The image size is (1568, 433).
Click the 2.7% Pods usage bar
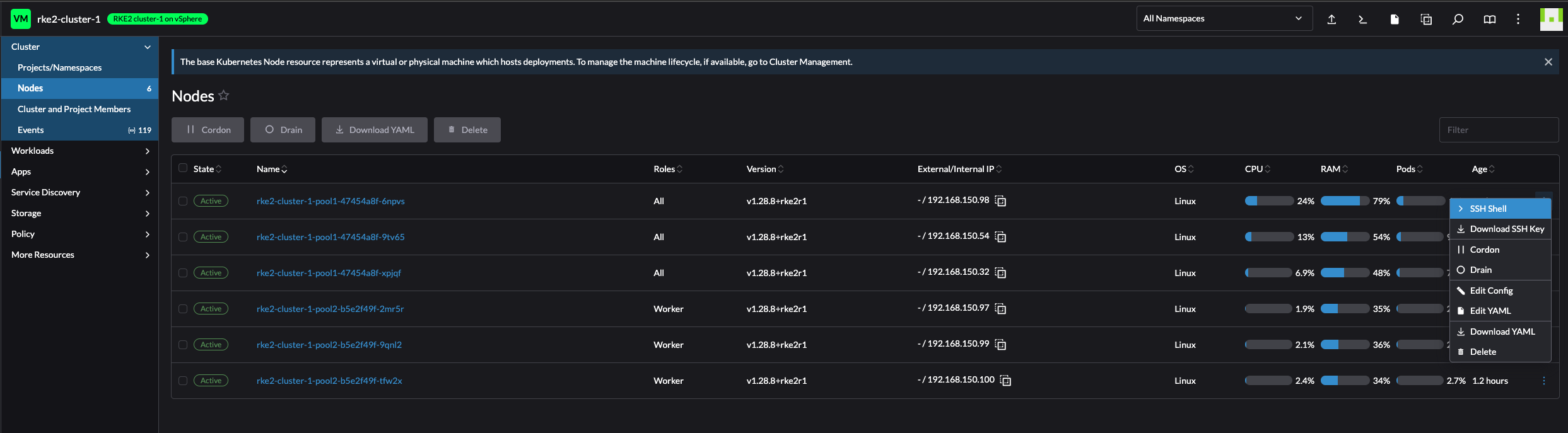(1420, 381)
